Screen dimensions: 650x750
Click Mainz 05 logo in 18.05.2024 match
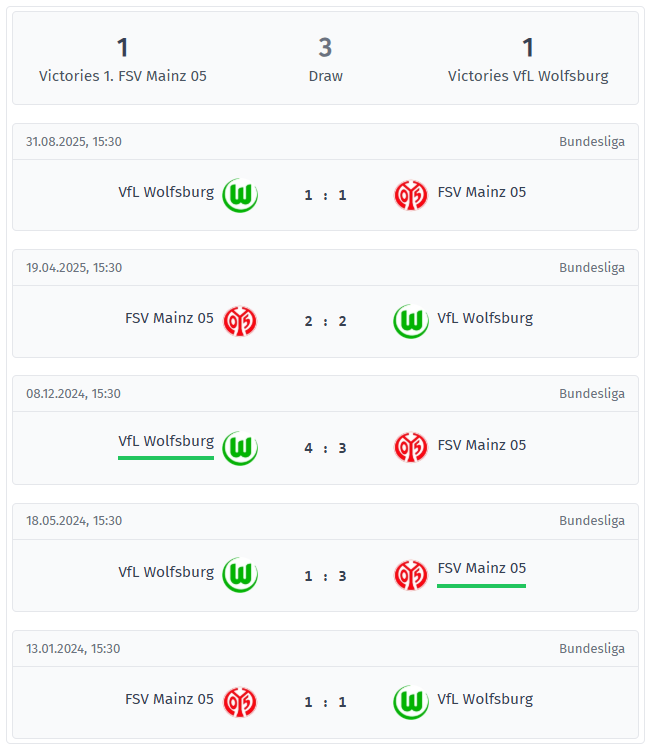point(410,575)
